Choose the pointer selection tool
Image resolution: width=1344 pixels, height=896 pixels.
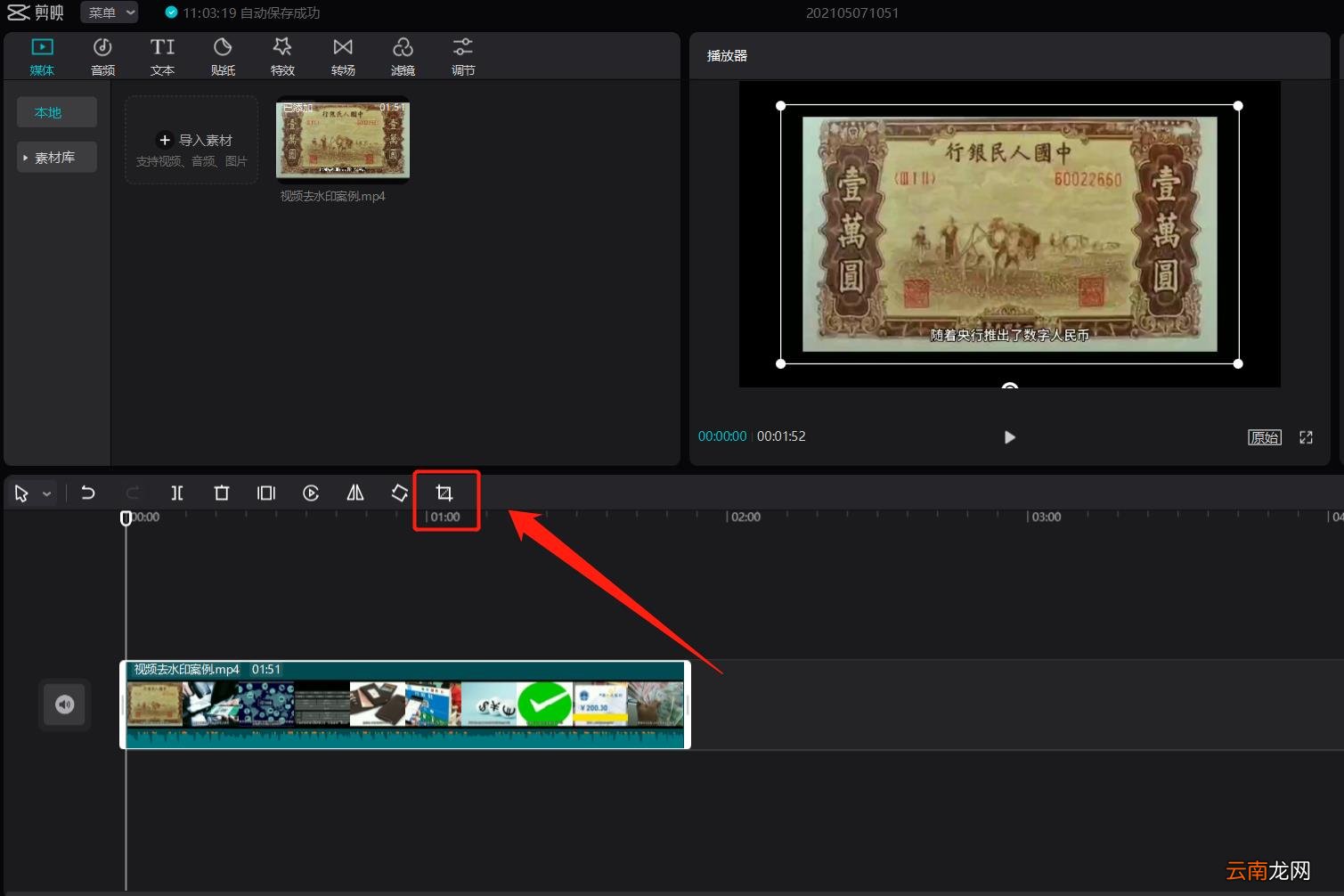[x=21, y=493]
